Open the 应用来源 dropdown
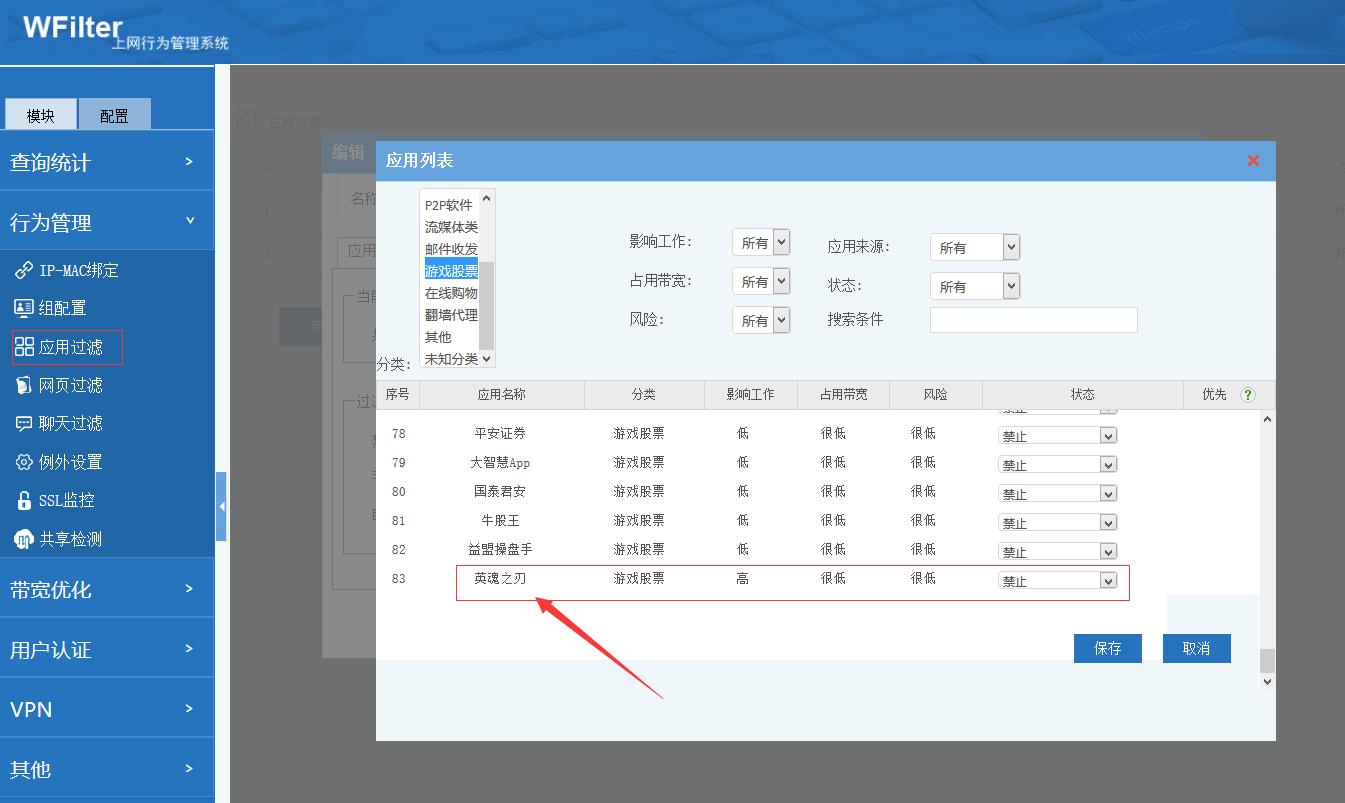Screen dimensions: 1345x803 [974, 247]
